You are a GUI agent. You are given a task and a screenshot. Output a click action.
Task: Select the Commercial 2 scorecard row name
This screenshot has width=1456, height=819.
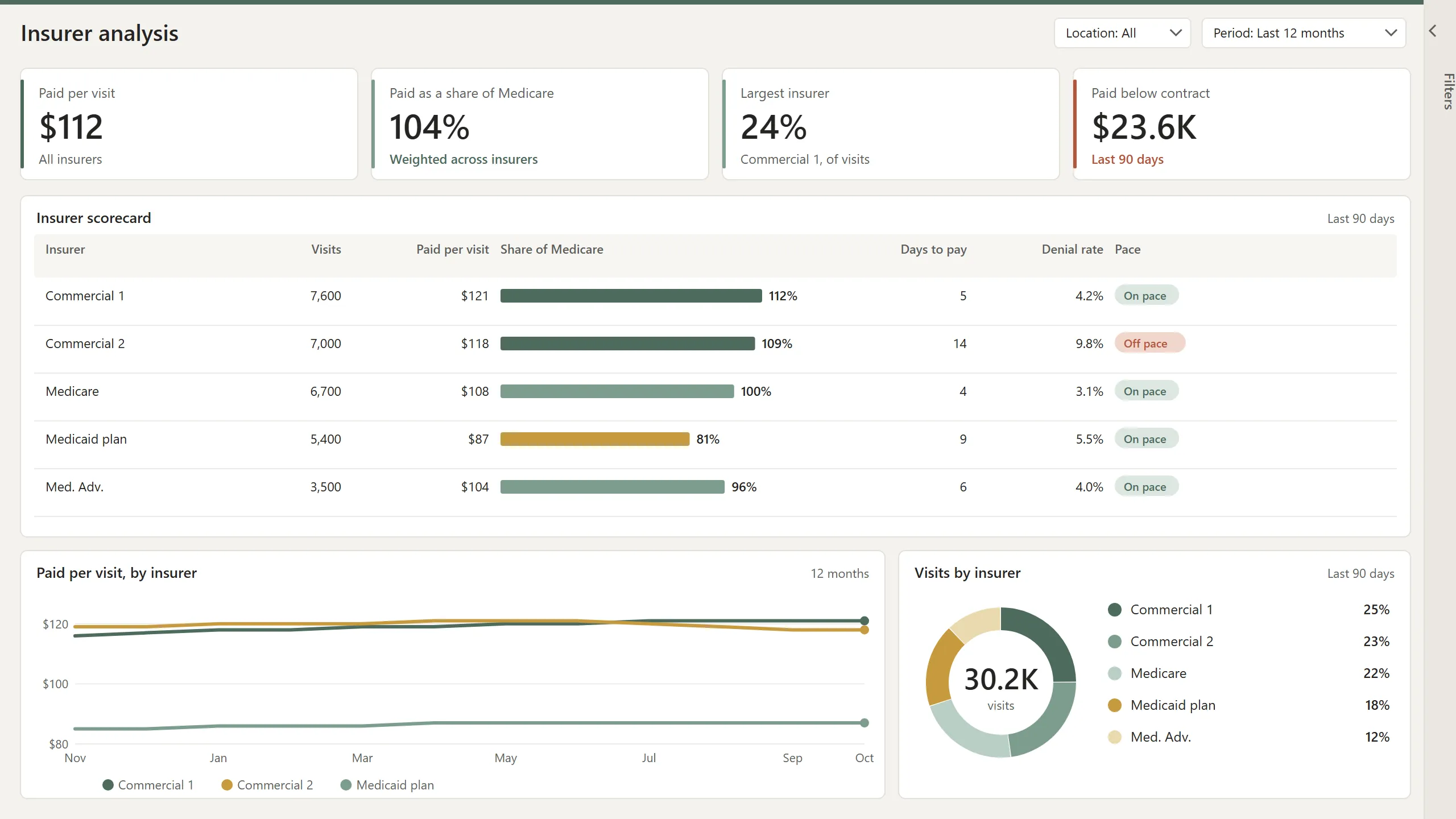click(x=85, y=344)
